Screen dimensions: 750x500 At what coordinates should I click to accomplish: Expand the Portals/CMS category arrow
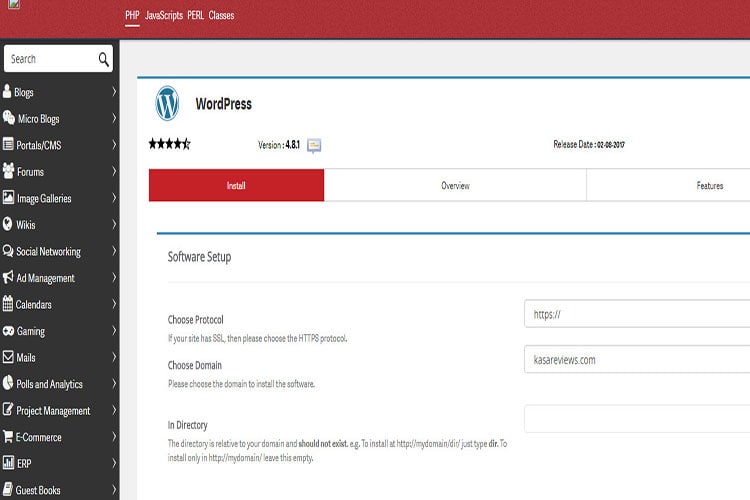(114, 144)
